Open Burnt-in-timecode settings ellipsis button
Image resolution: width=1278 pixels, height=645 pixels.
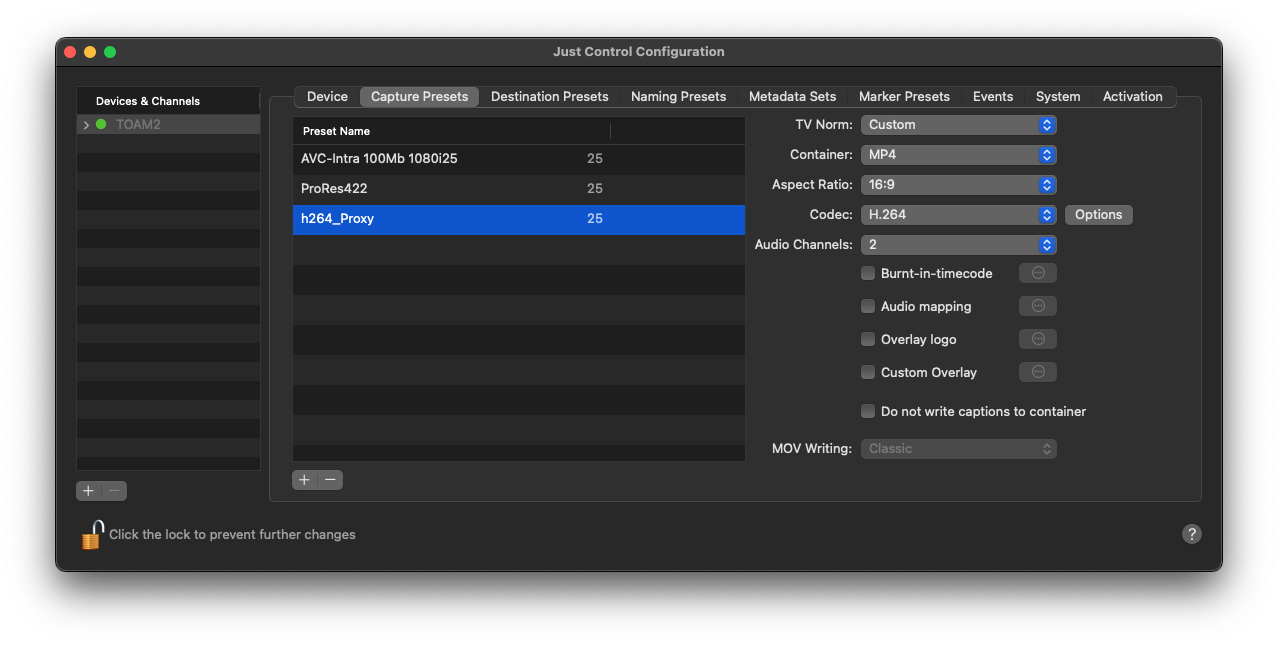coord(1038,273)
